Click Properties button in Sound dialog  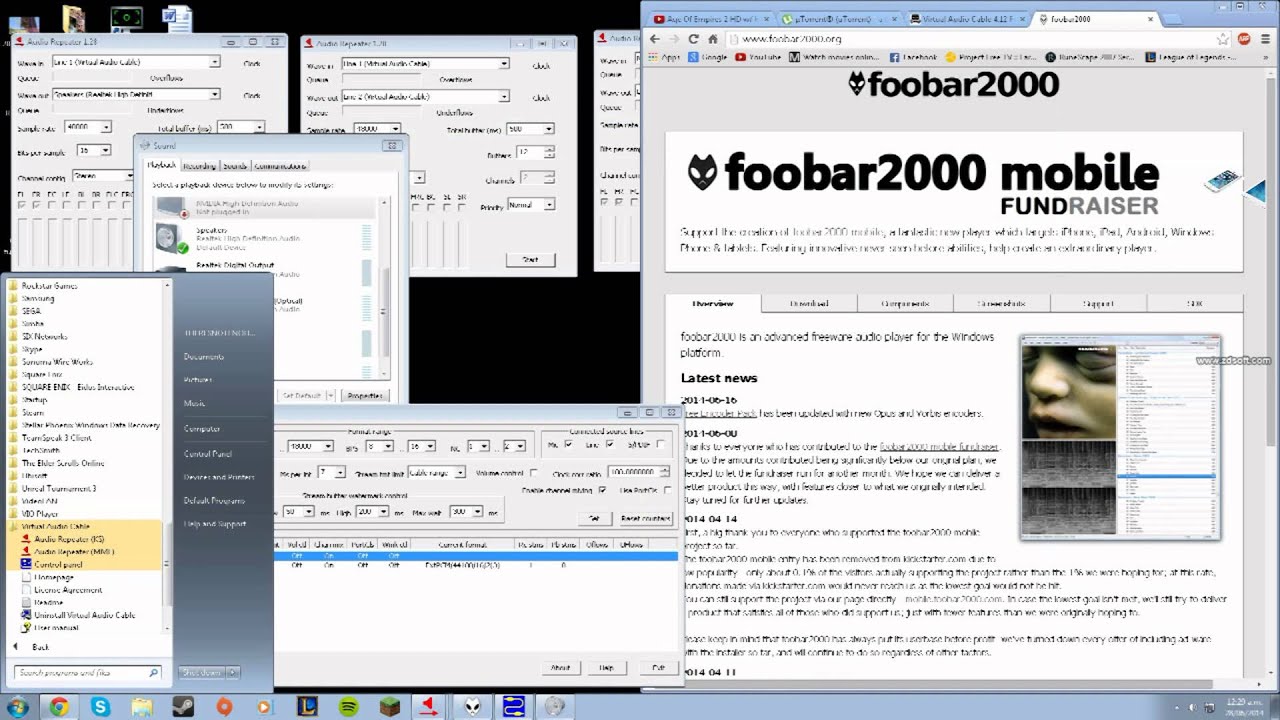pyautogui.click(x=365, y=395)
